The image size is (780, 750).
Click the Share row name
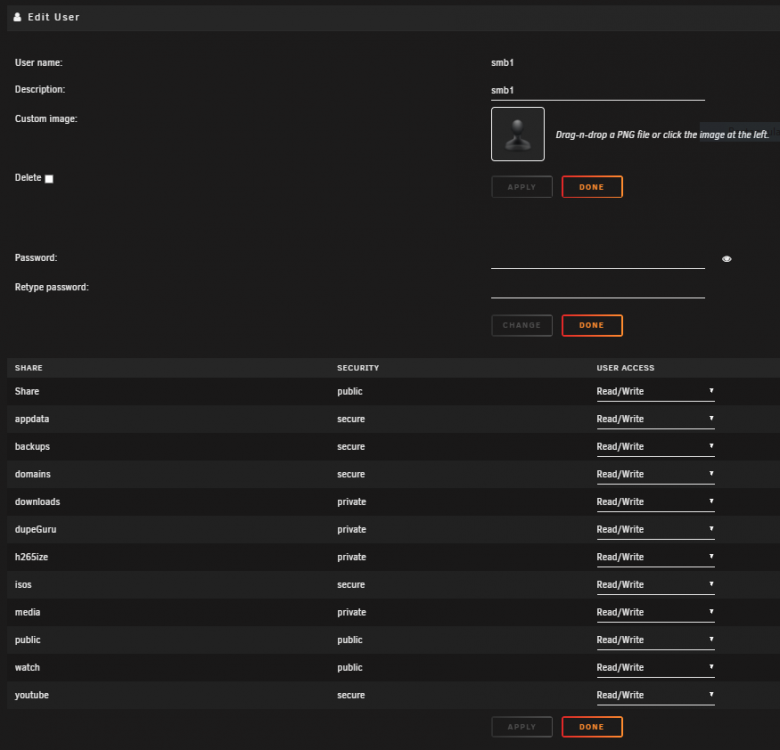[x=27, y=391]
